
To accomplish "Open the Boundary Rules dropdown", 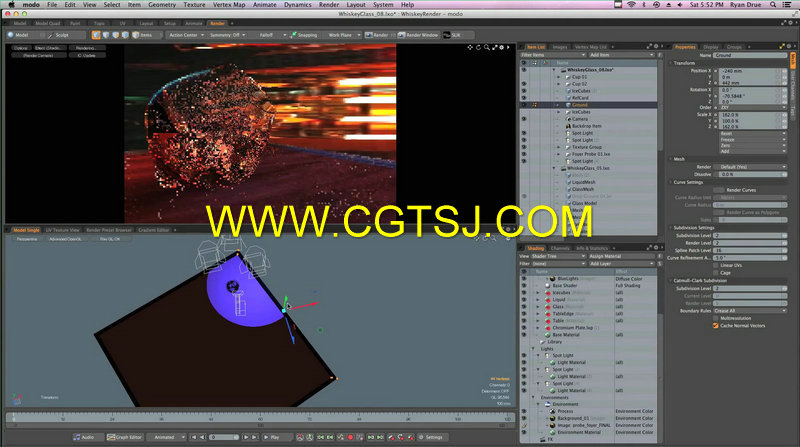I will (x=750, y=311).
